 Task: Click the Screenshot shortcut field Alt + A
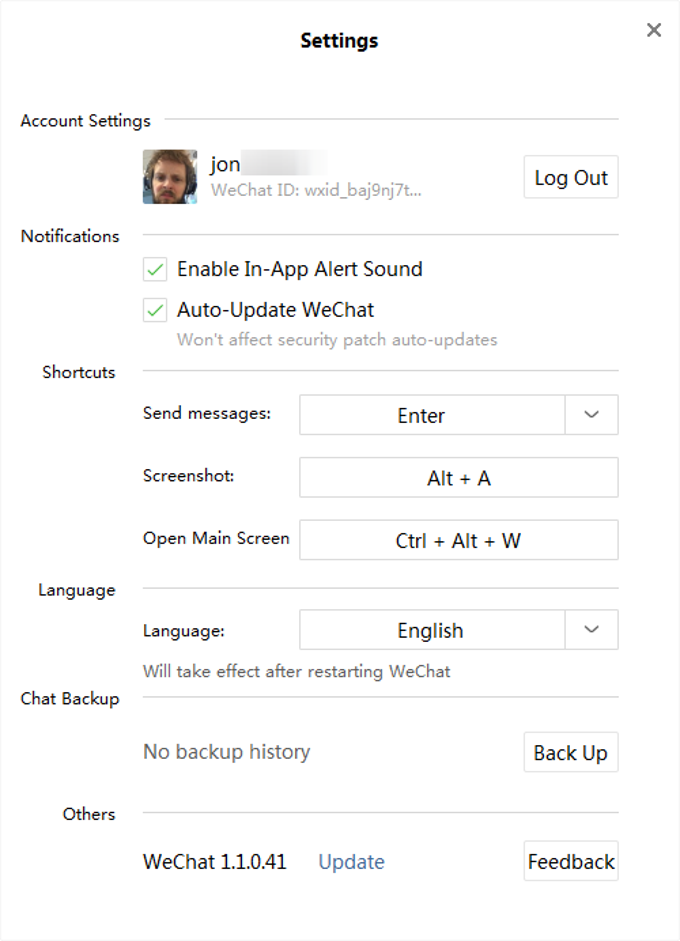pos(458,478)
